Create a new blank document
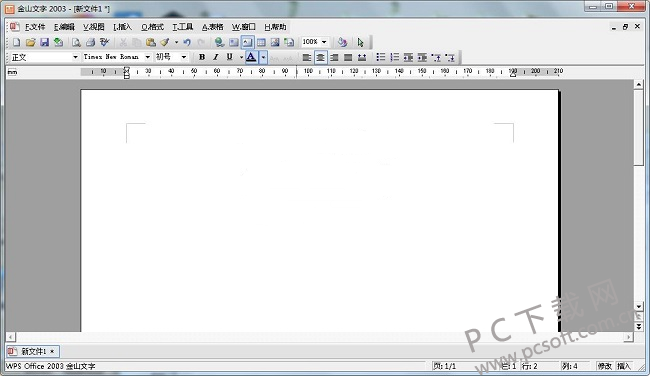Screen dimensions: 651x377 (16, 42)
